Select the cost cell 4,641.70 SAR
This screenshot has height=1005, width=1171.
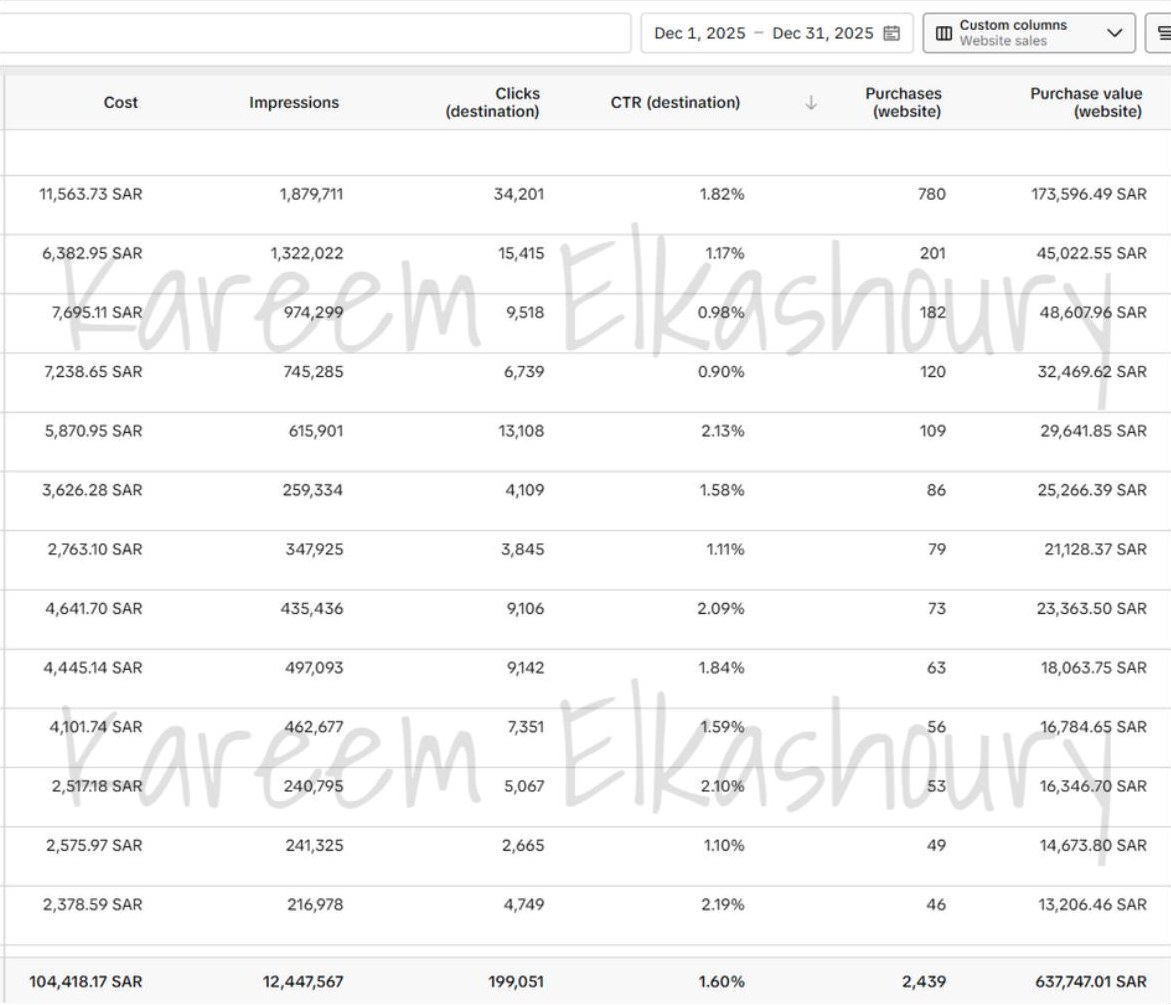tap(93, 609)
